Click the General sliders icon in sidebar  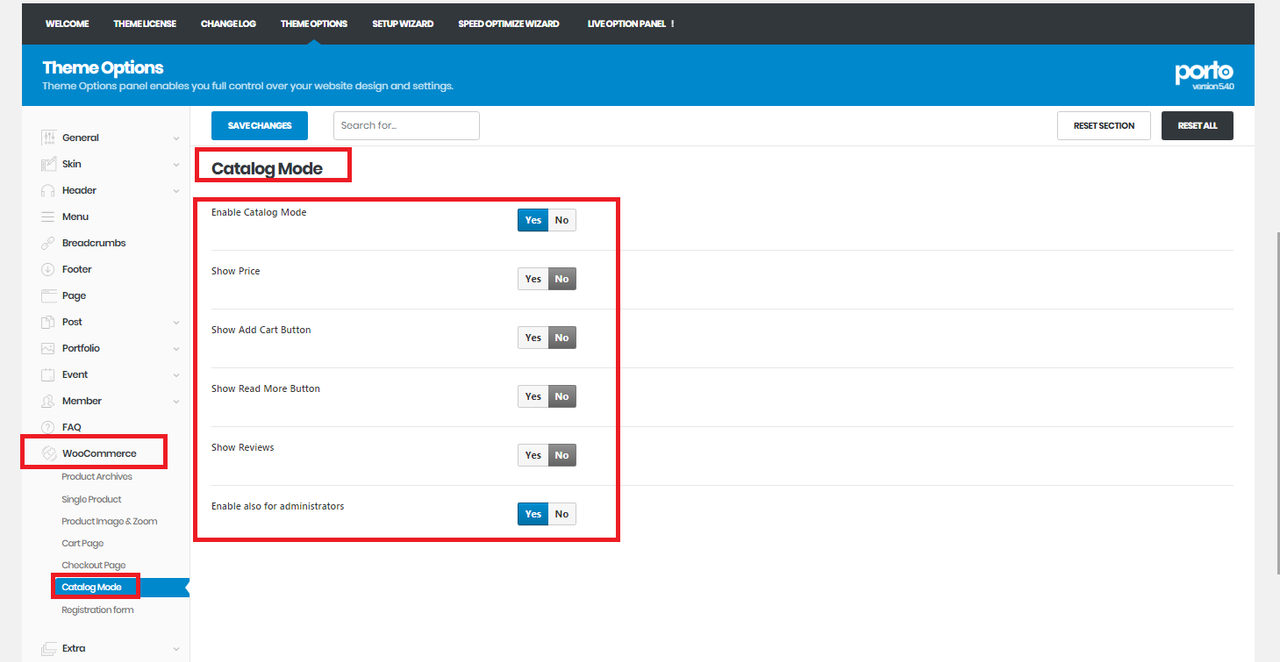pos(48,138)
